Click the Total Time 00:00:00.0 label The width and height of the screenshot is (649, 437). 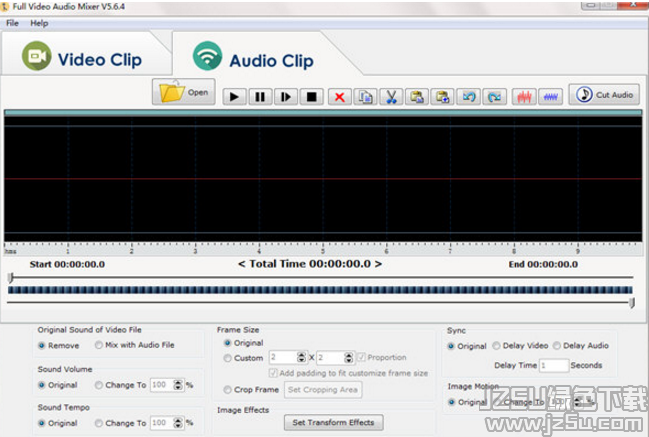tap(310, 264)
